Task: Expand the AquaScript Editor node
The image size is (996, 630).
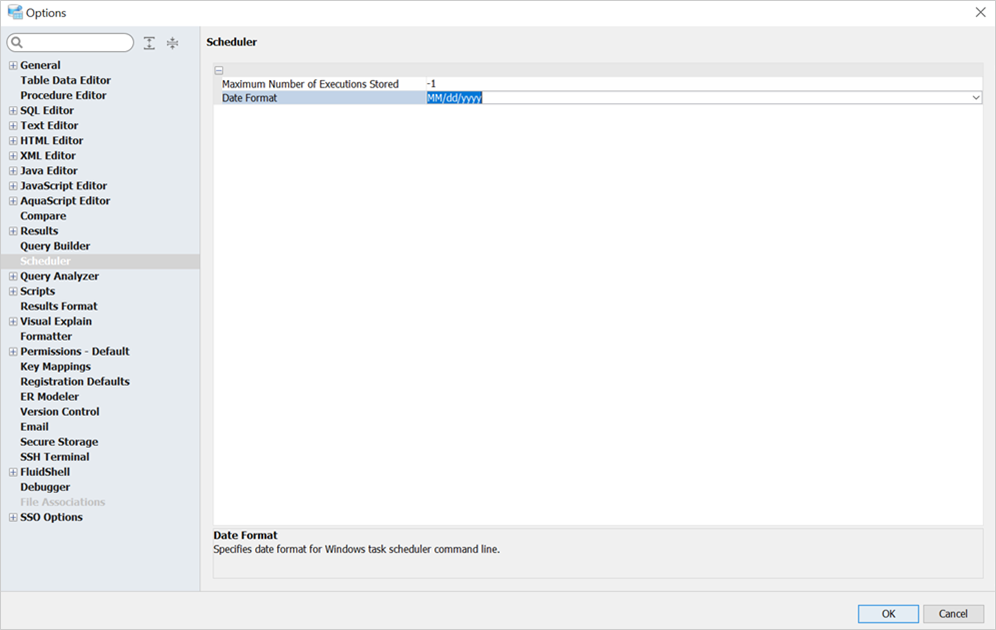Action: click(13, 201)
